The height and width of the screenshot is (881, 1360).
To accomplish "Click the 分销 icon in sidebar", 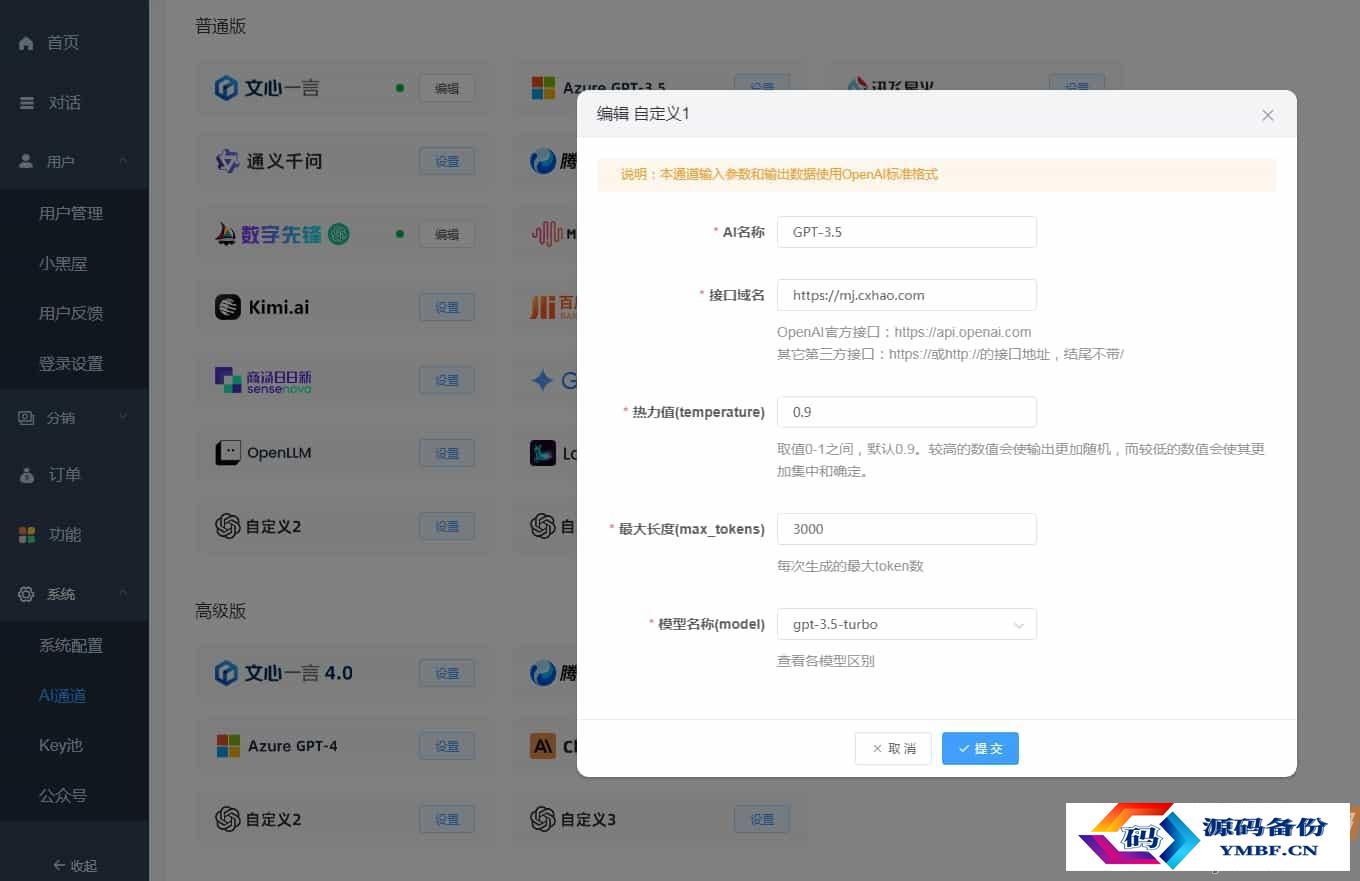I will click(27, 417).
